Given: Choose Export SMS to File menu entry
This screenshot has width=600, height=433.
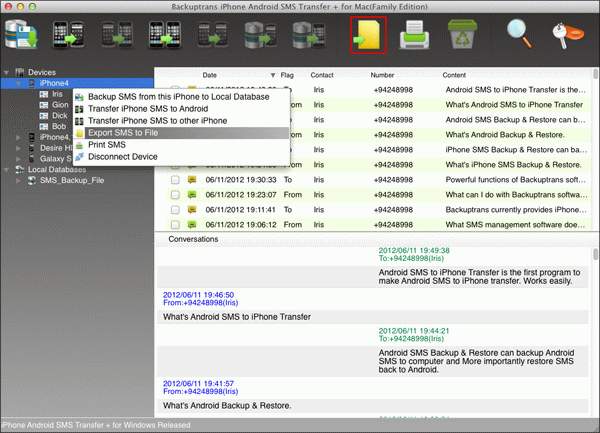Looking at the screenshot, I should tap(181, 133).
